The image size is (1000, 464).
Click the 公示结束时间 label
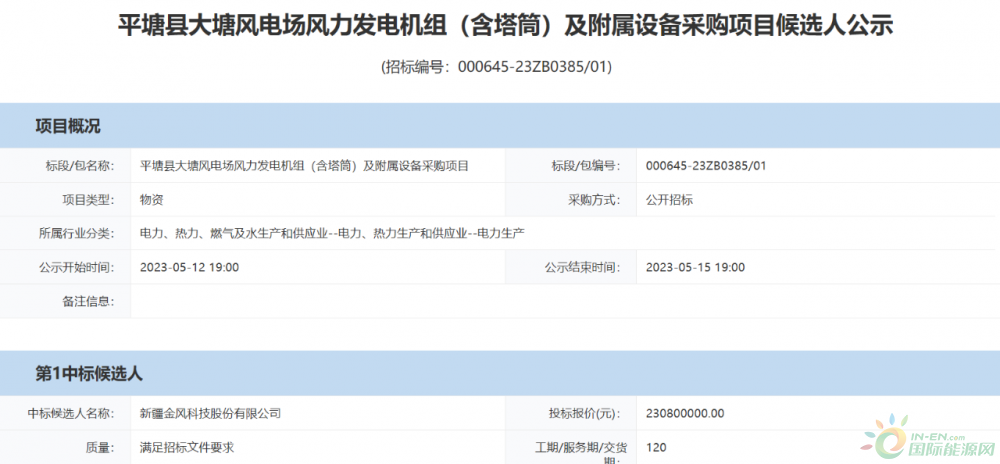pyautogui.click(x=582, y=268)
